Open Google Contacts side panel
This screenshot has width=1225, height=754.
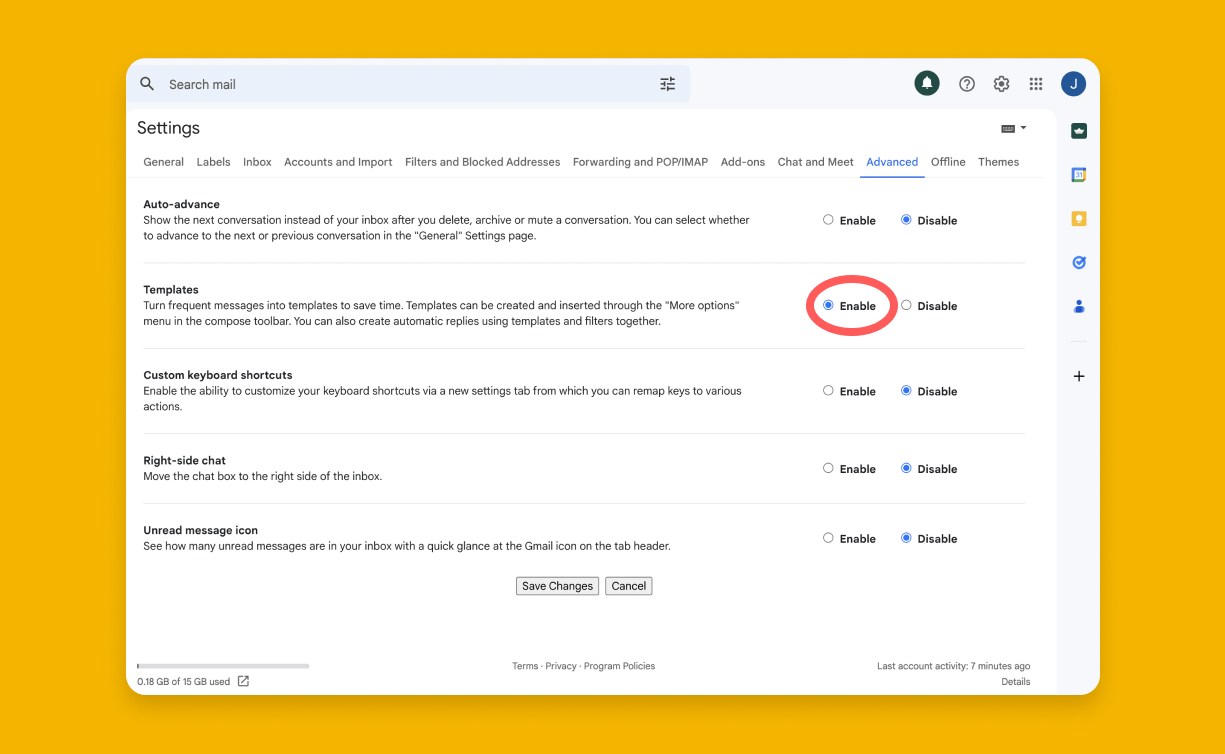pos(1079,306)
